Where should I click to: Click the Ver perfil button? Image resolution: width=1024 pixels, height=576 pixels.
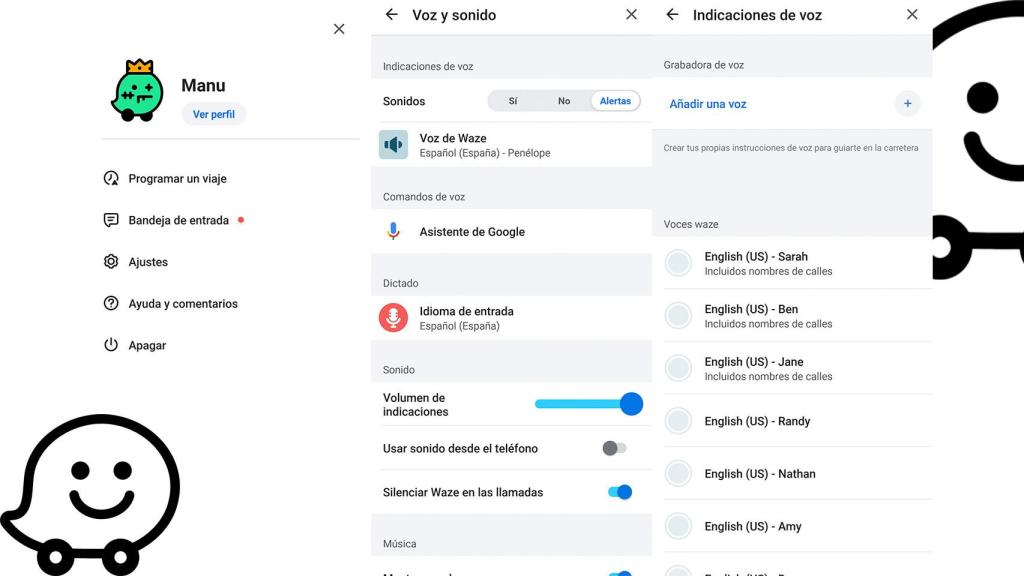214,114
